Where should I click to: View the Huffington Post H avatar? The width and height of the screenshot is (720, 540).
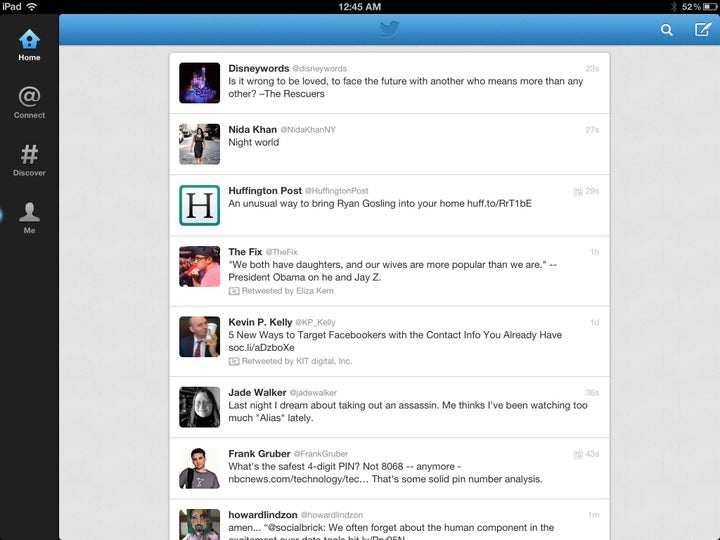199,205
